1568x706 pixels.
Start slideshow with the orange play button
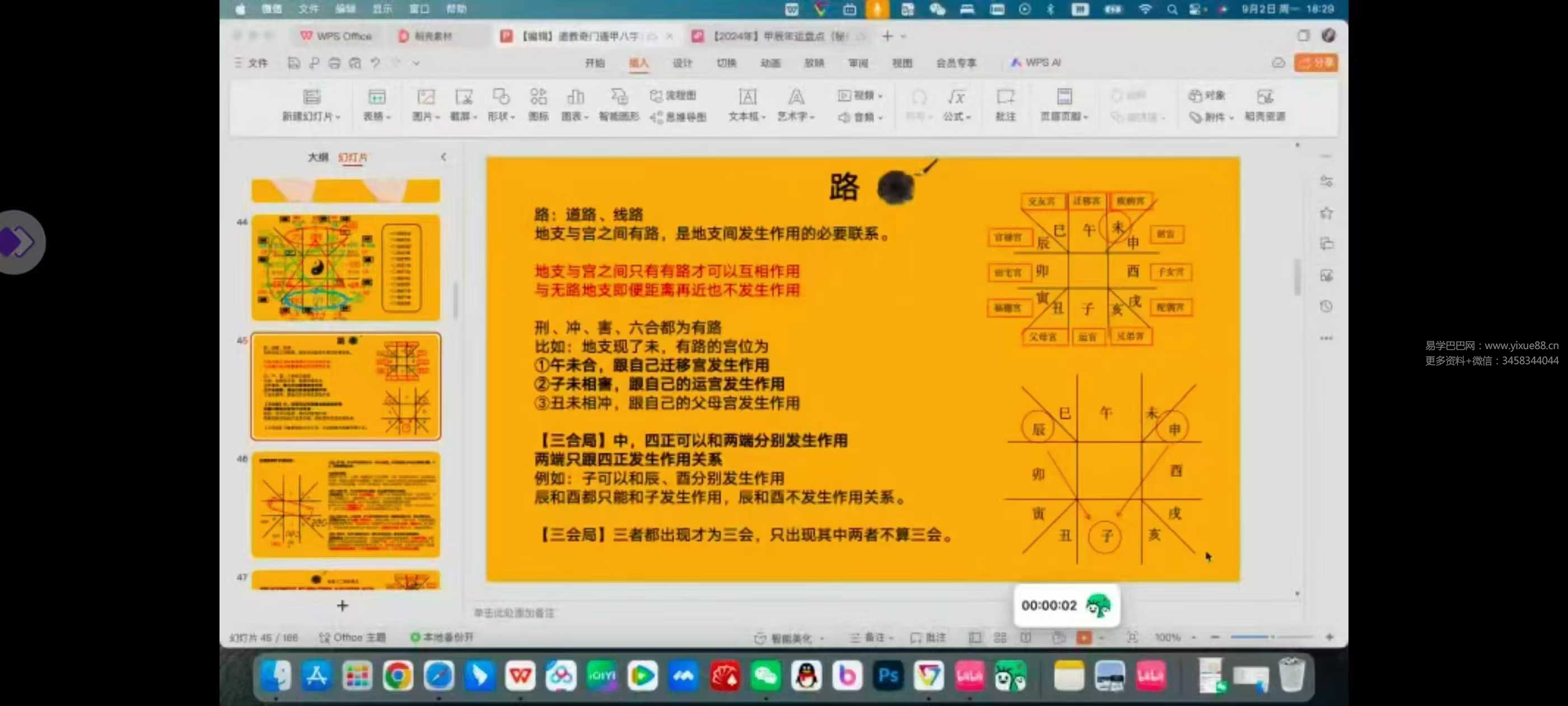(x=1085, y=637)
